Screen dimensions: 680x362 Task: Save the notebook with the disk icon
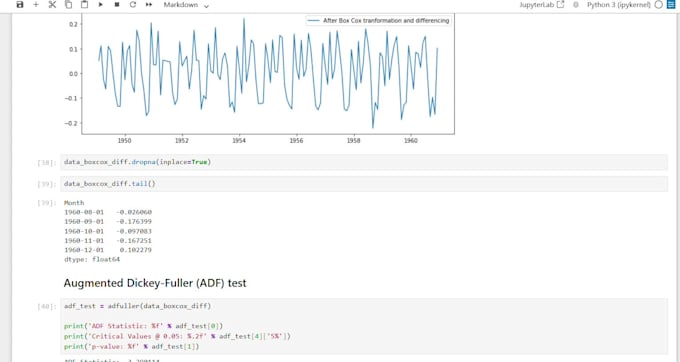click(x=20, y=5)
